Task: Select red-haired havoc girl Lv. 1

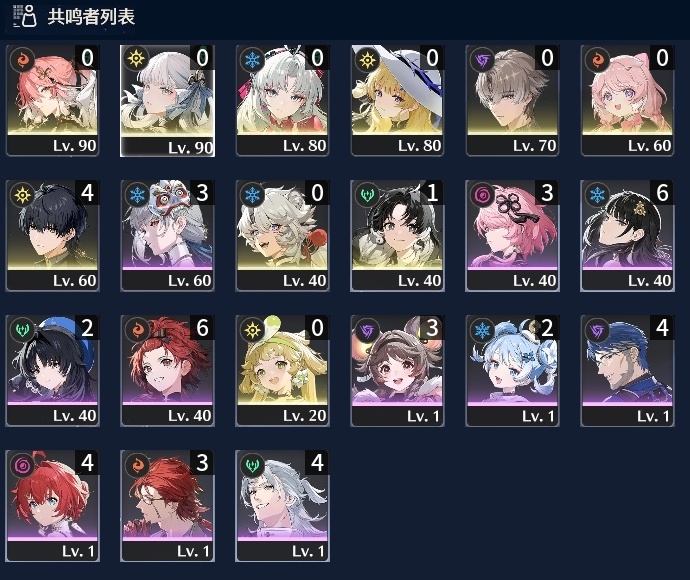Action: (x=52, y=506)
